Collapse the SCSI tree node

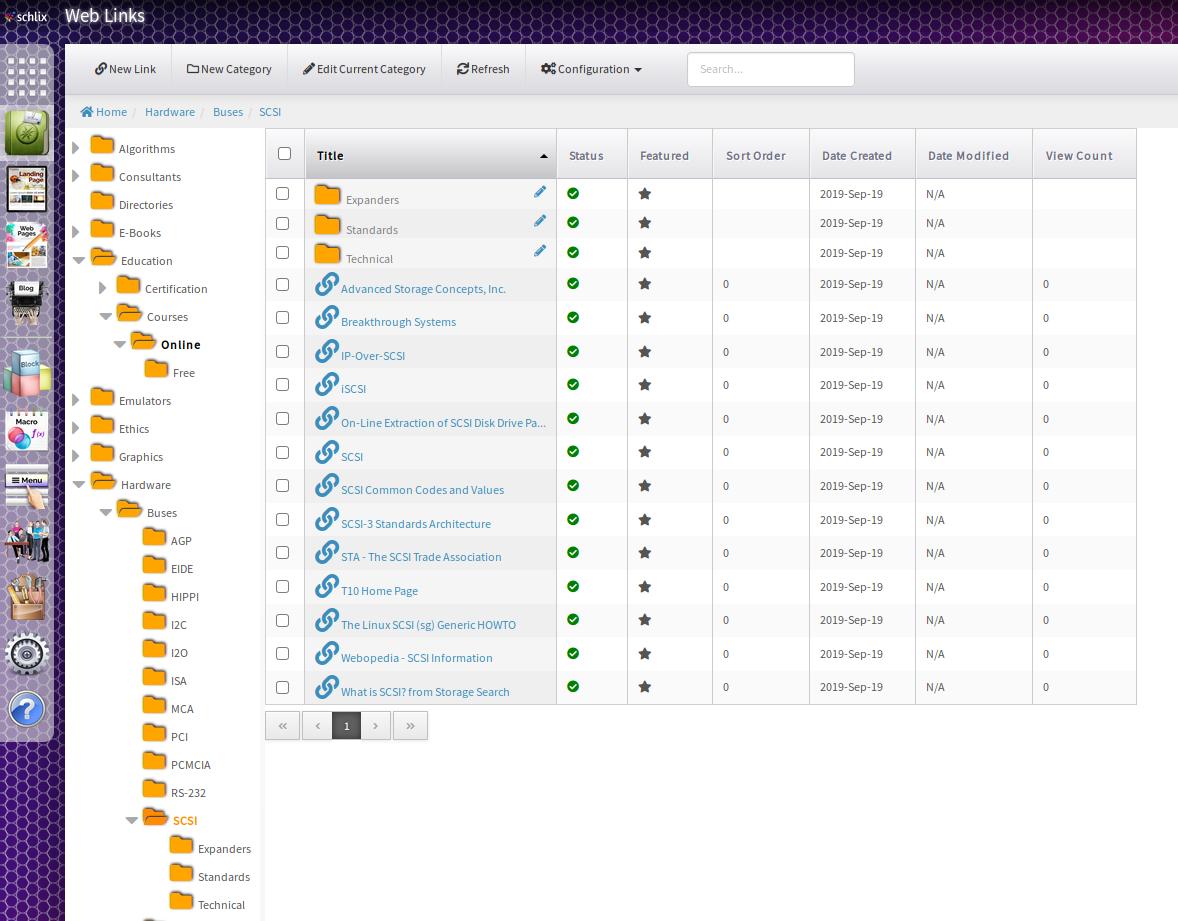(x=131, y=820)
